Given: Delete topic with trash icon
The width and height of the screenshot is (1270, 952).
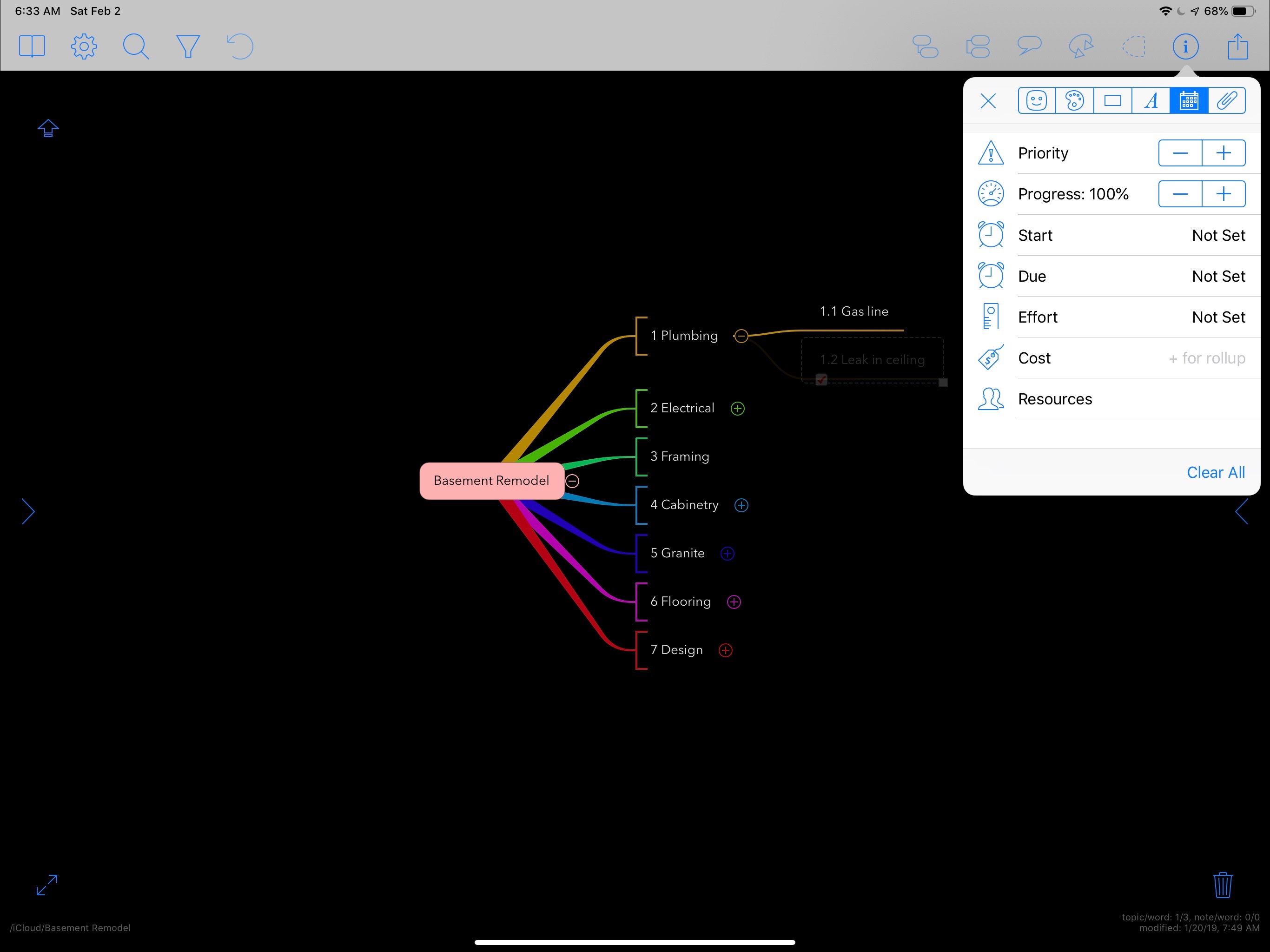Looking at the screenshot, I should [x=1222, y=885].
